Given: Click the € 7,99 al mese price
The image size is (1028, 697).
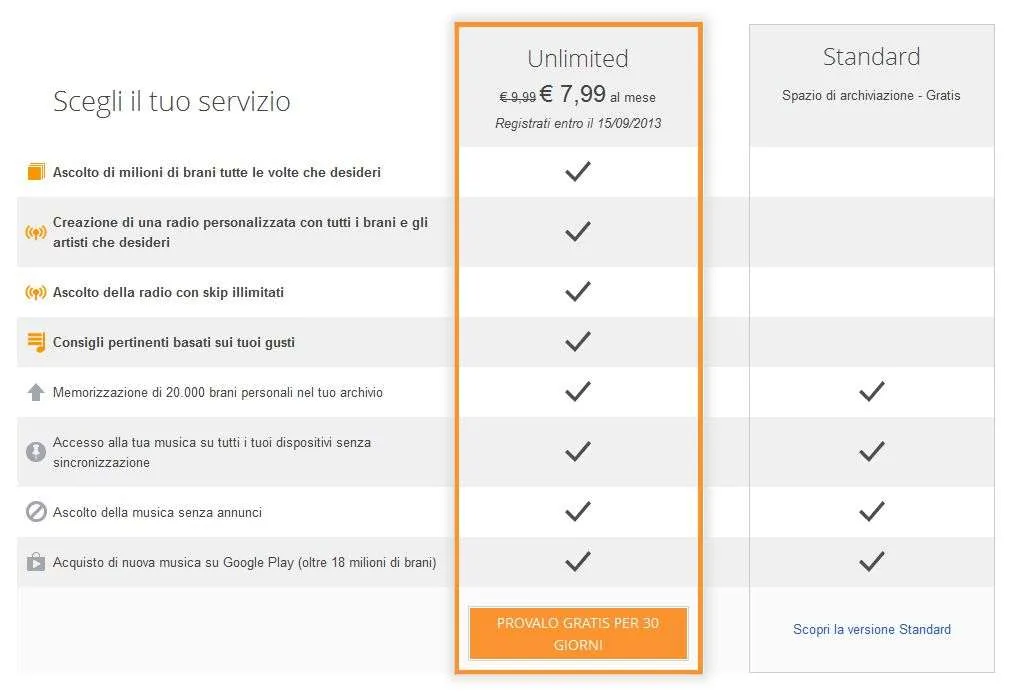Looking at the screenshot, I should [x=597, y=94].
